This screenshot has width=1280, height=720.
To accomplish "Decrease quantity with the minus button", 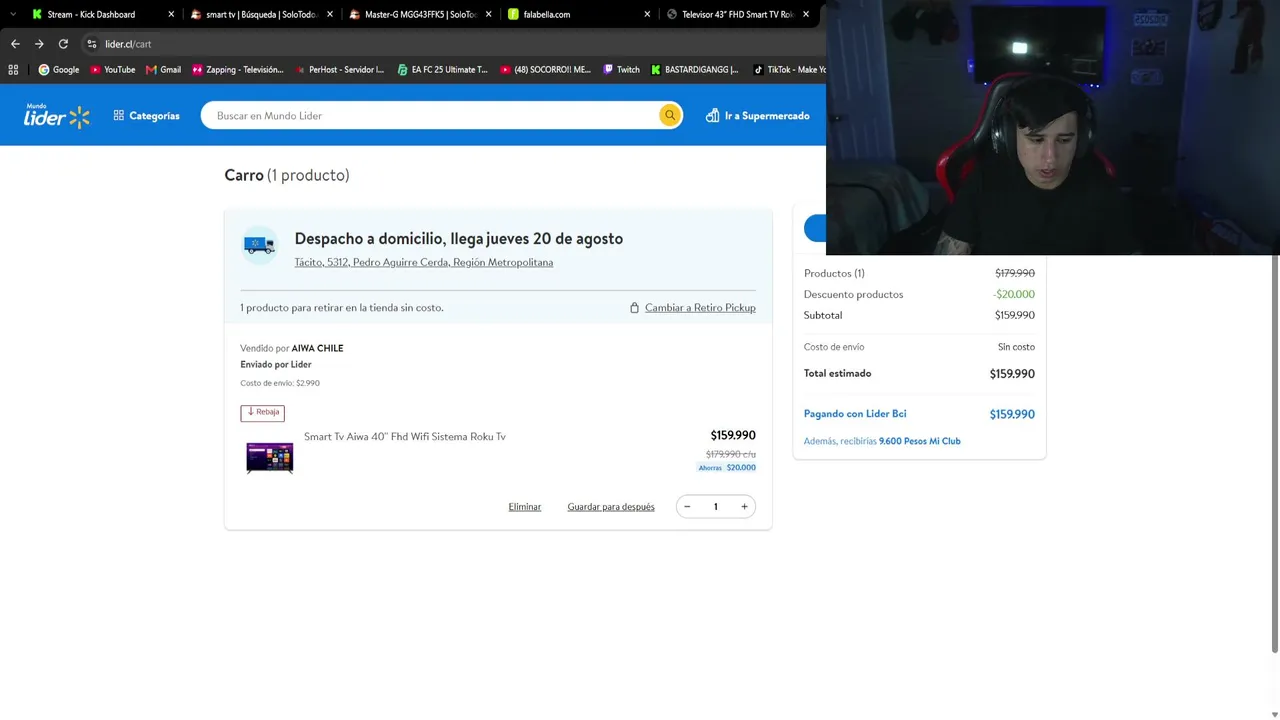I will point(687,507).
